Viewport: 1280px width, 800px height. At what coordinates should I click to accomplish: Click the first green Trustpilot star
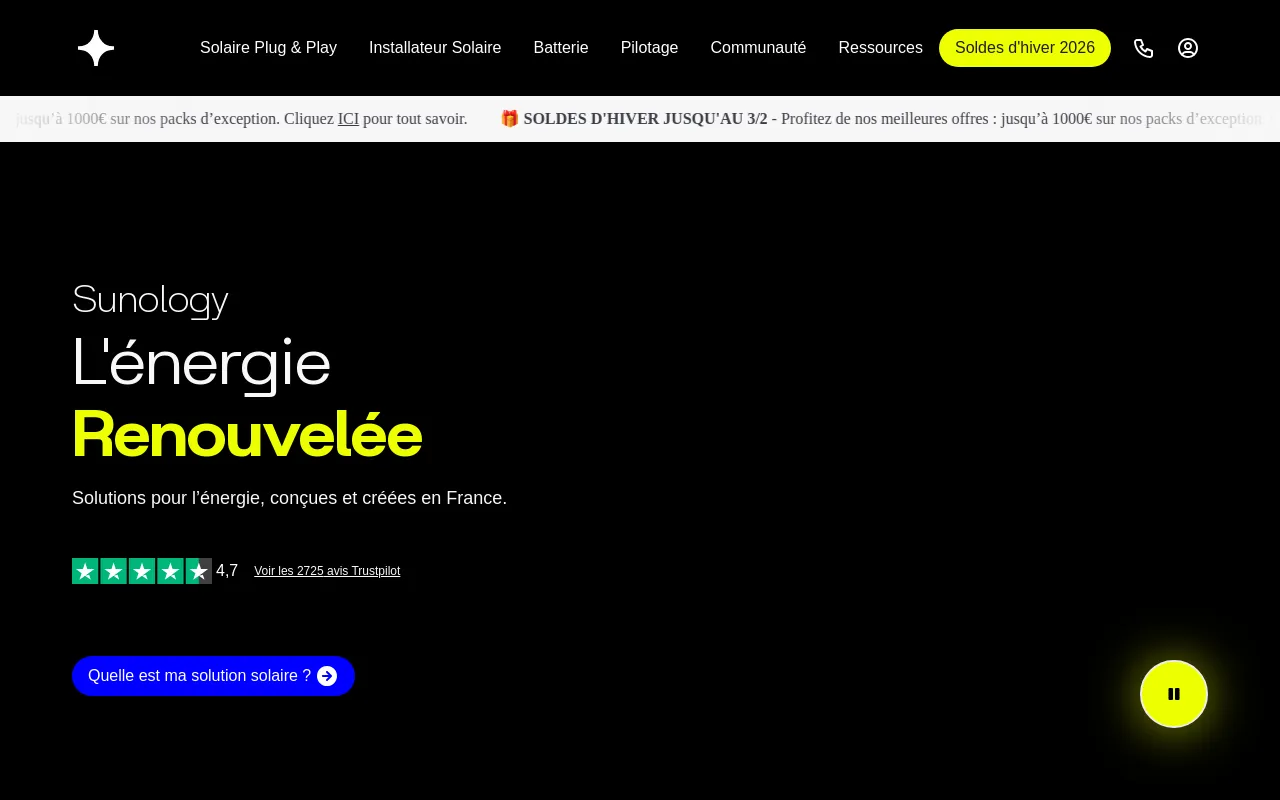pos(85,571)
